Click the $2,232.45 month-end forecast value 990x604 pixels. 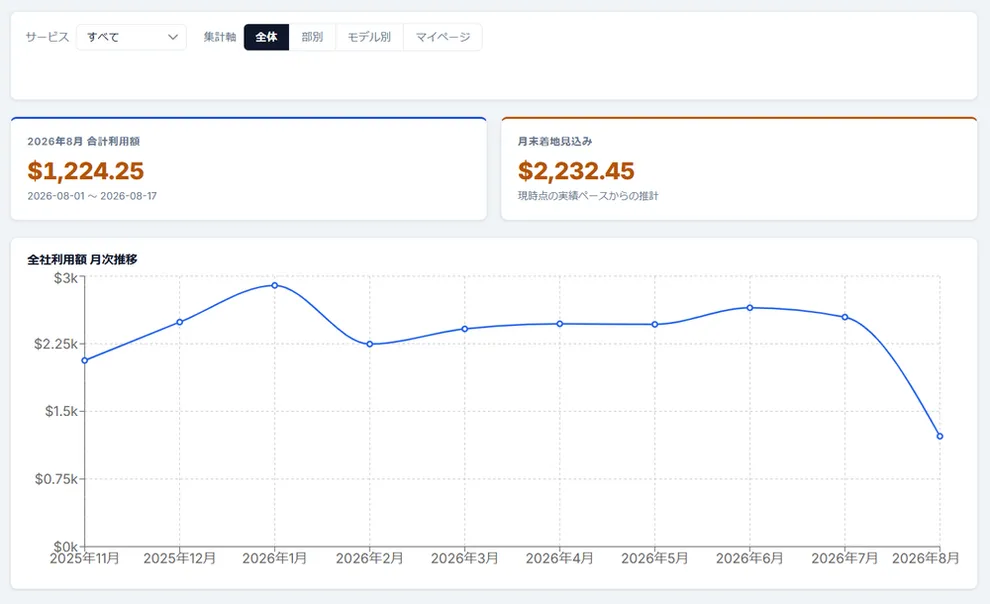576,171
